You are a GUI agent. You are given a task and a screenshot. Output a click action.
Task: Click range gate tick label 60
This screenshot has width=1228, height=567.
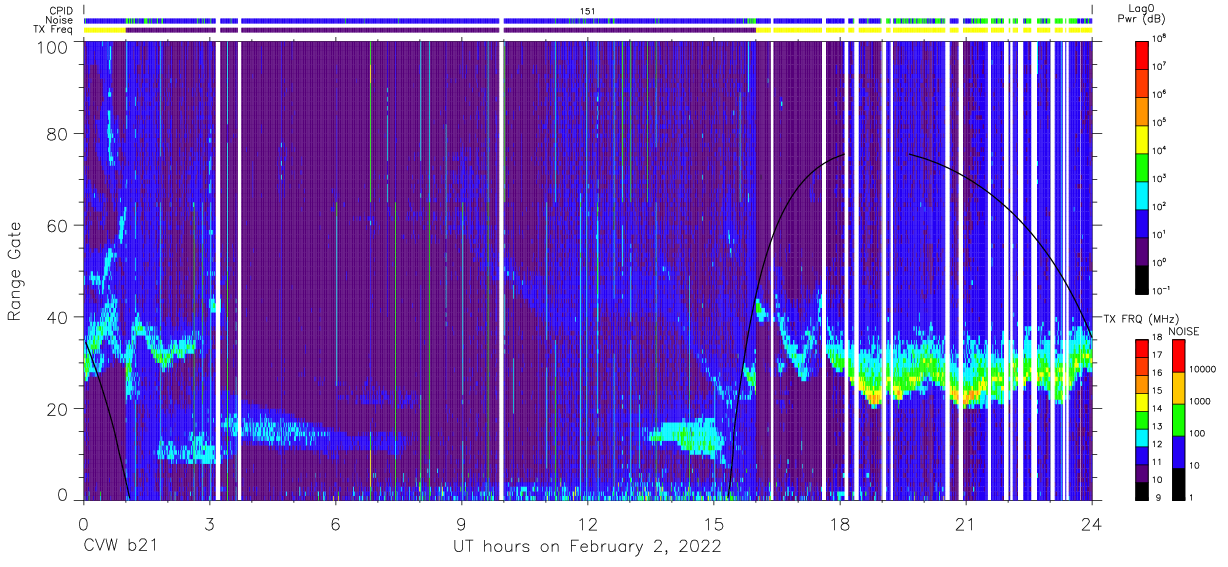coord(55,226)
